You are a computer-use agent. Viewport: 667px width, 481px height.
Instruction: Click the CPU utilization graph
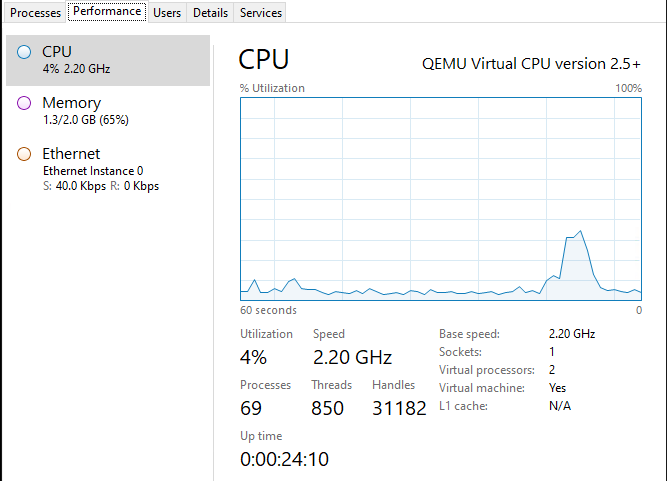(x=441, y=198)
